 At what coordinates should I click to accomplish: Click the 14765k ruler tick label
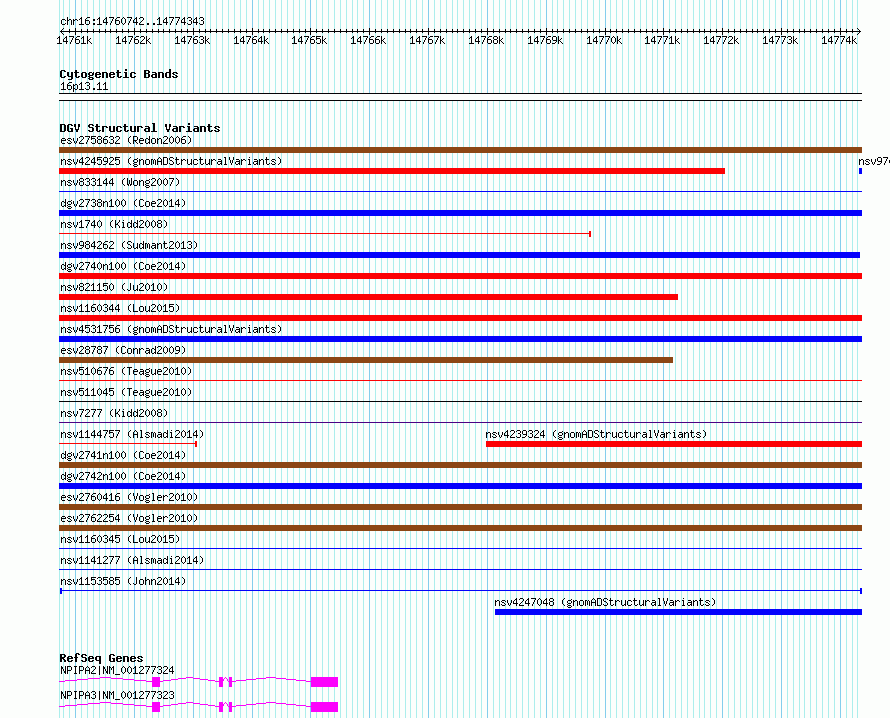click(x=309, y=40)
